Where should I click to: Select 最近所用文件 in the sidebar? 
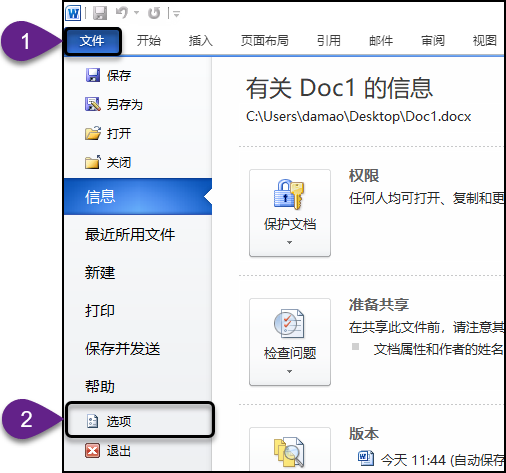(x=130, y=234)
